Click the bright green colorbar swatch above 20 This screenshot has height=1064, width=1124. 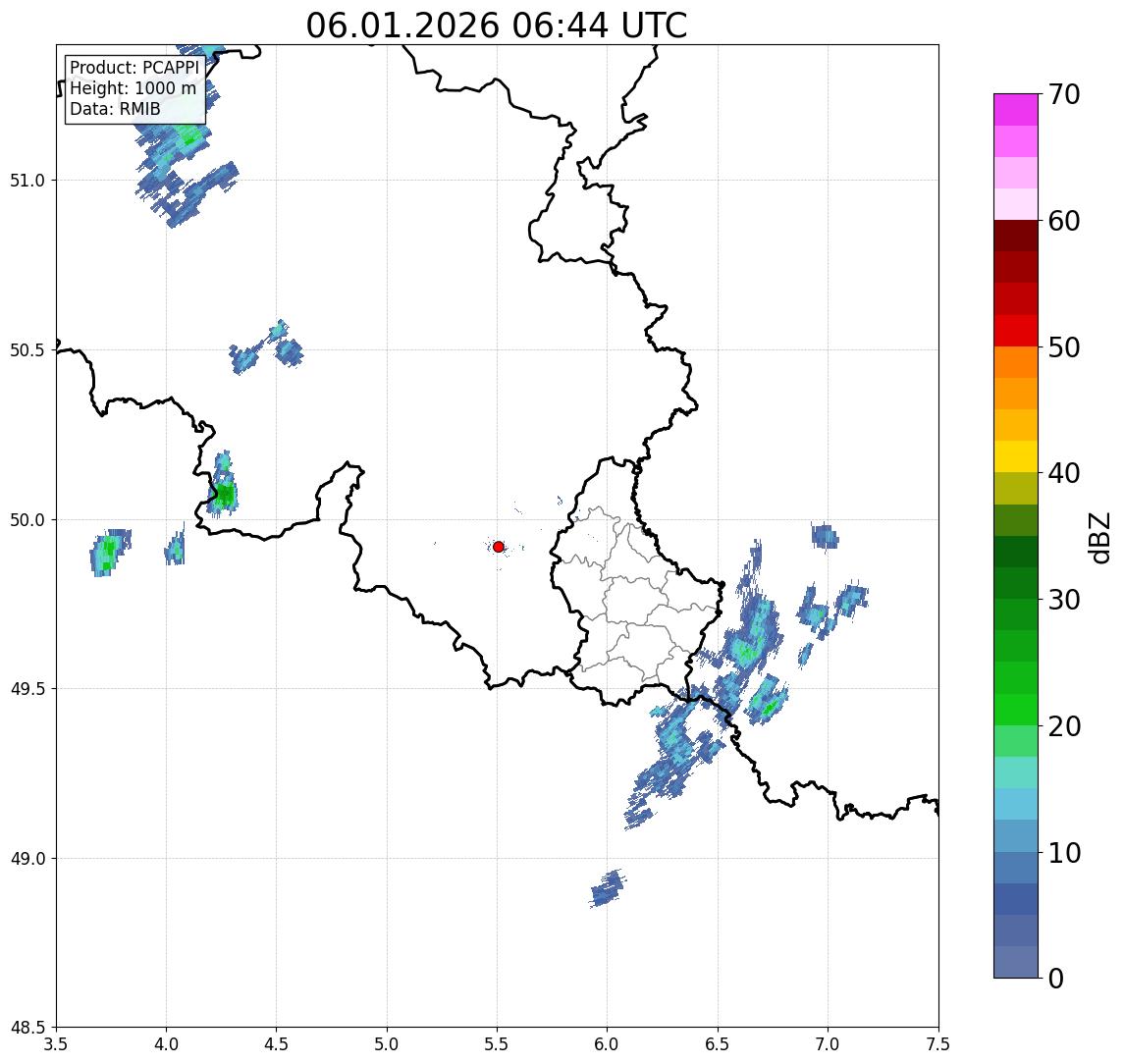click(x=1016, y=710)
